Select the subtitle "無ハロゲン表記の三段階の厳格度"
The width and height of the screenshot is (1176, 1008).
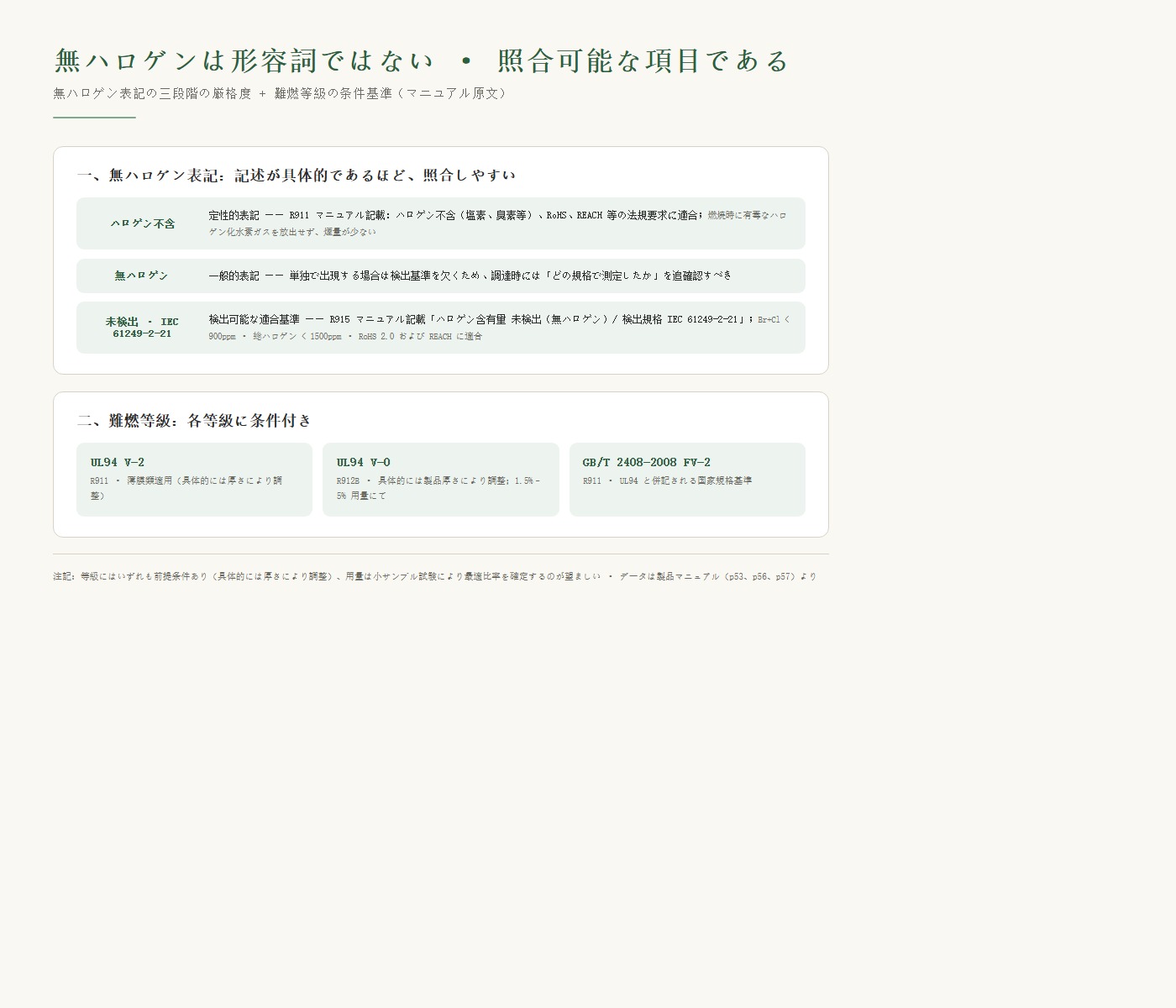pyautogui.click(x=152, y=93)
